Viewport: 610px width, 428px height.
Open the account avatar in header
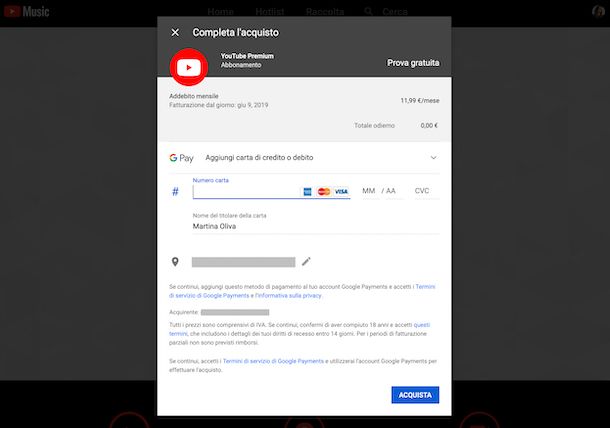tap(598, 12)
